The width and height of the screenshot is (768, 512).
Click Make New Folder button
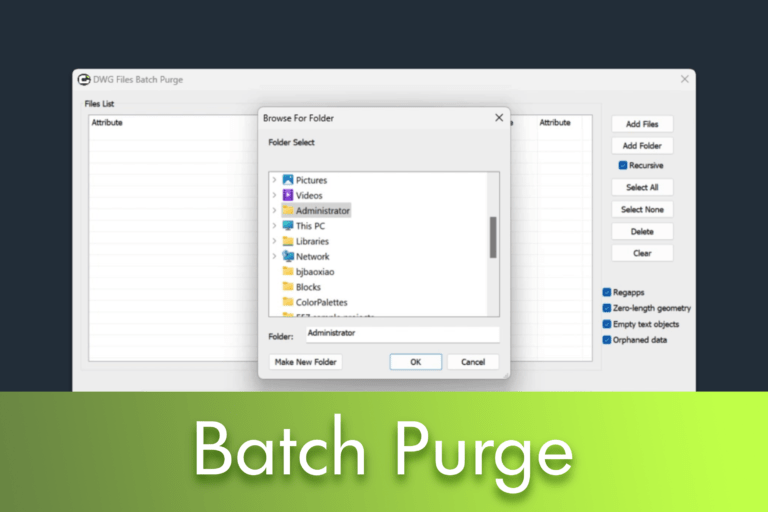coord(306,362)
